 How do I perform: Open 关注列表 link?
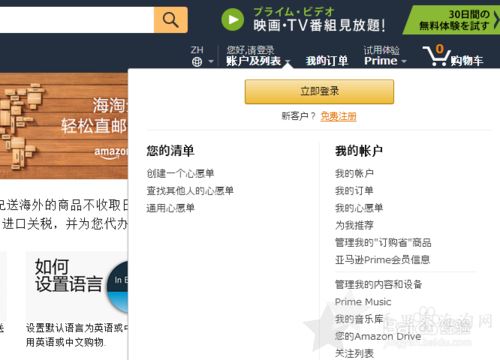tap(354, 353)
